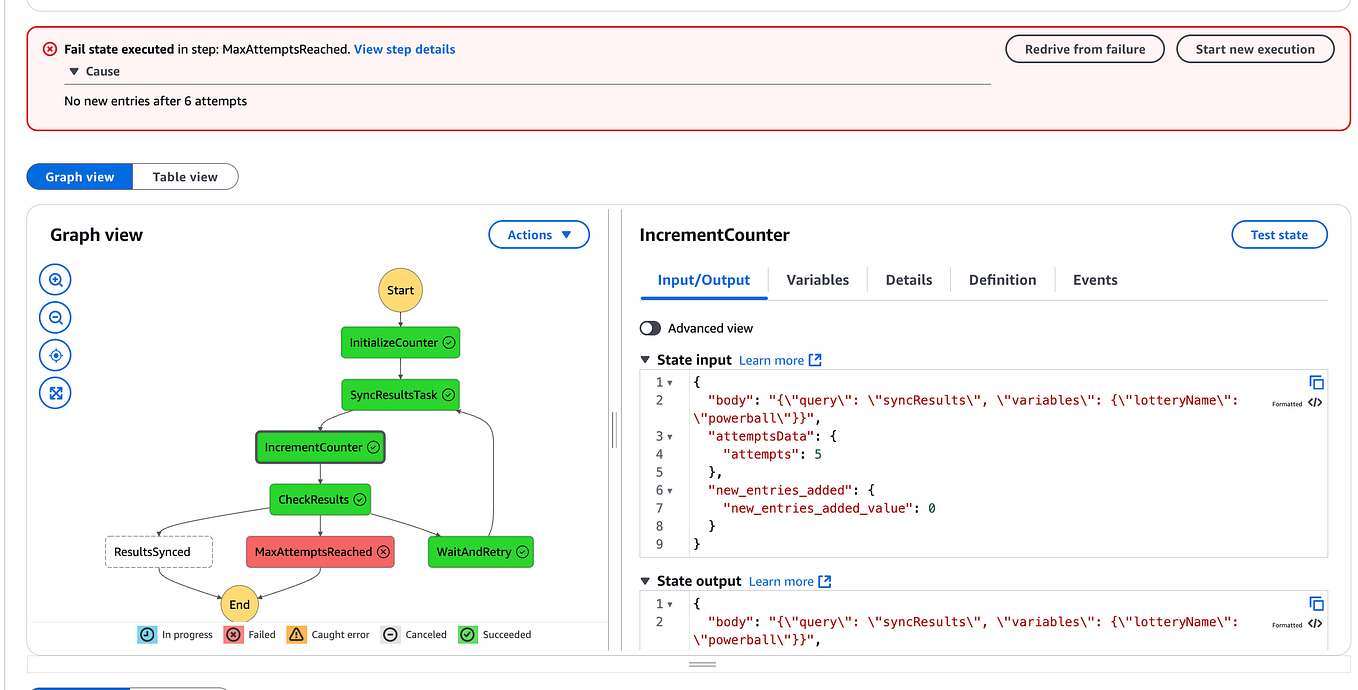Copy the State output JSON to clipboard
The width and height of the screenshot is (1358, 690).
1316,602
